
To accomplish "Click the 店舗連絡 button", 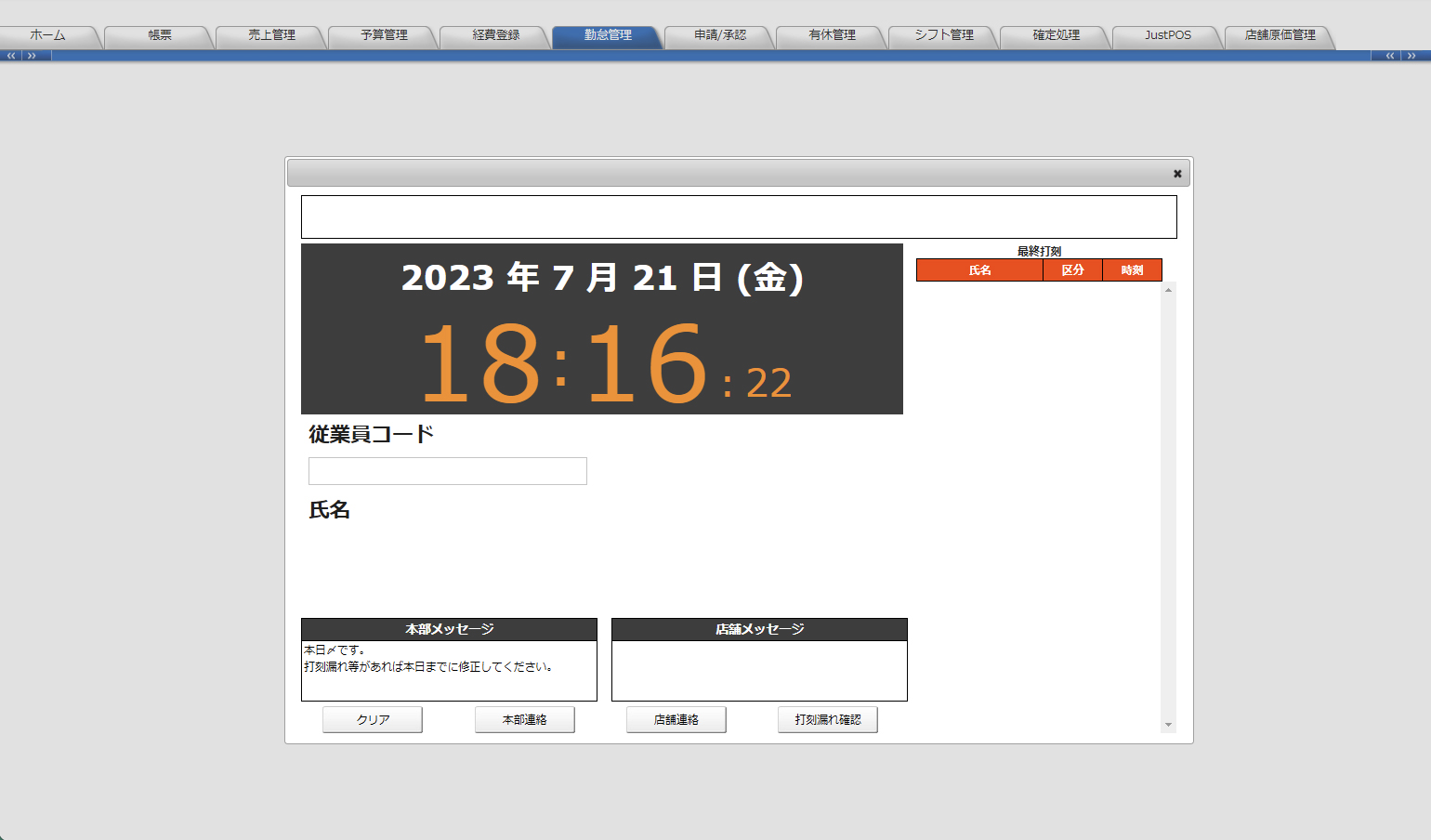I will [x=676, y=720].
